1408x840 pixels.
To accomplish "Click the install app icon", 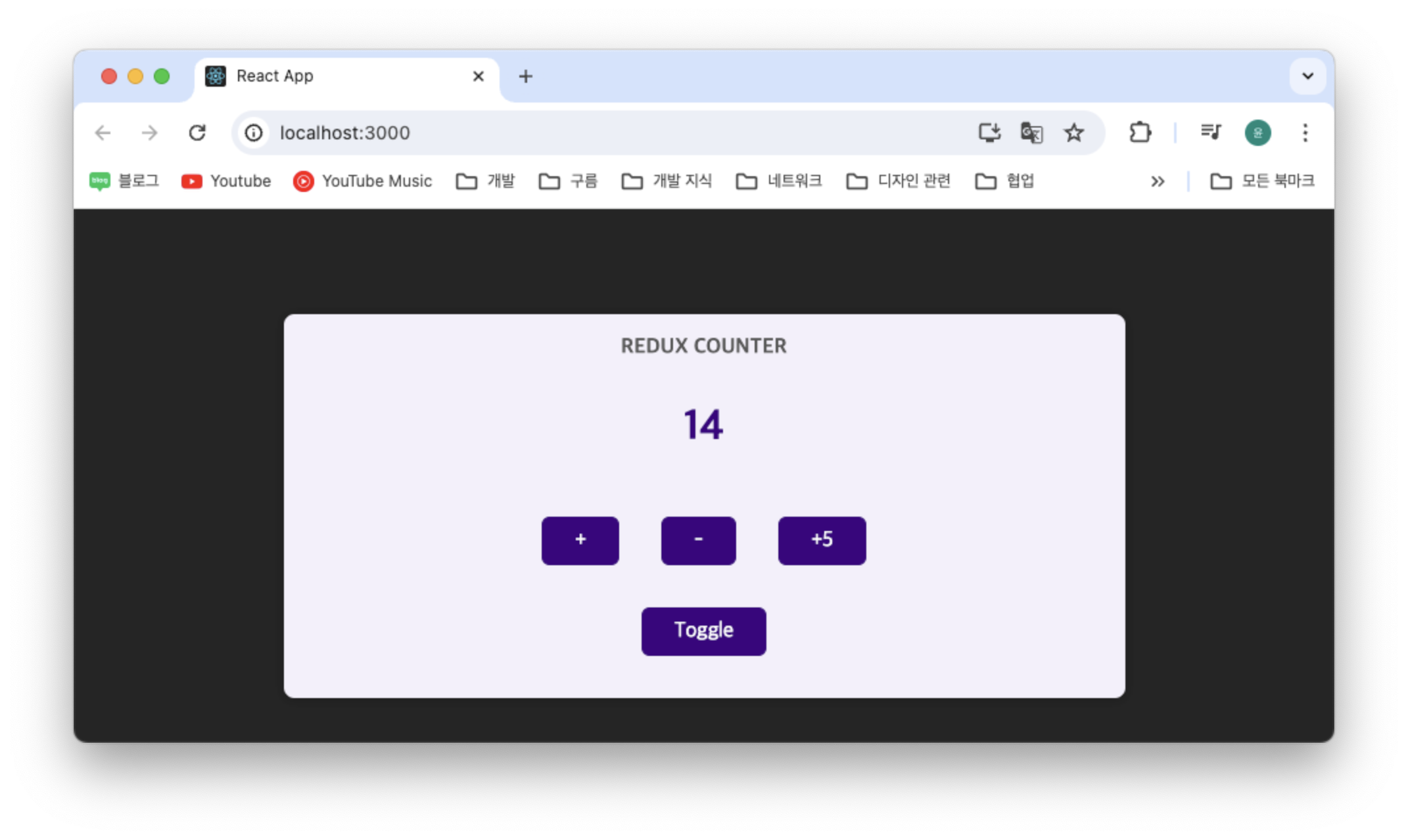I will click(989, 133).
